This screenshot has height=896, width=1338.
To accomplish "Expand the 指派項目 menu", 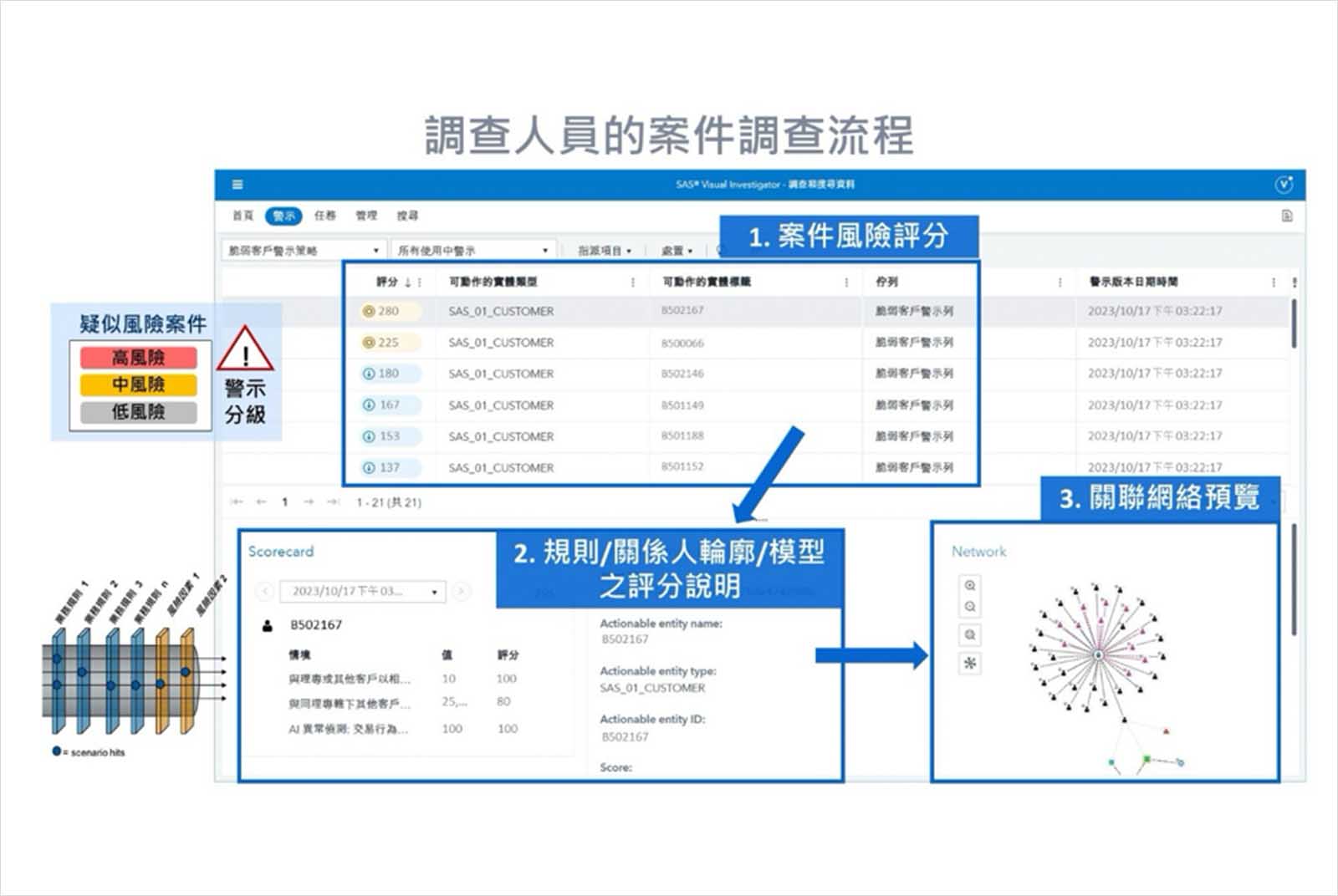I will pyautogui.click(x=605, y=251).
